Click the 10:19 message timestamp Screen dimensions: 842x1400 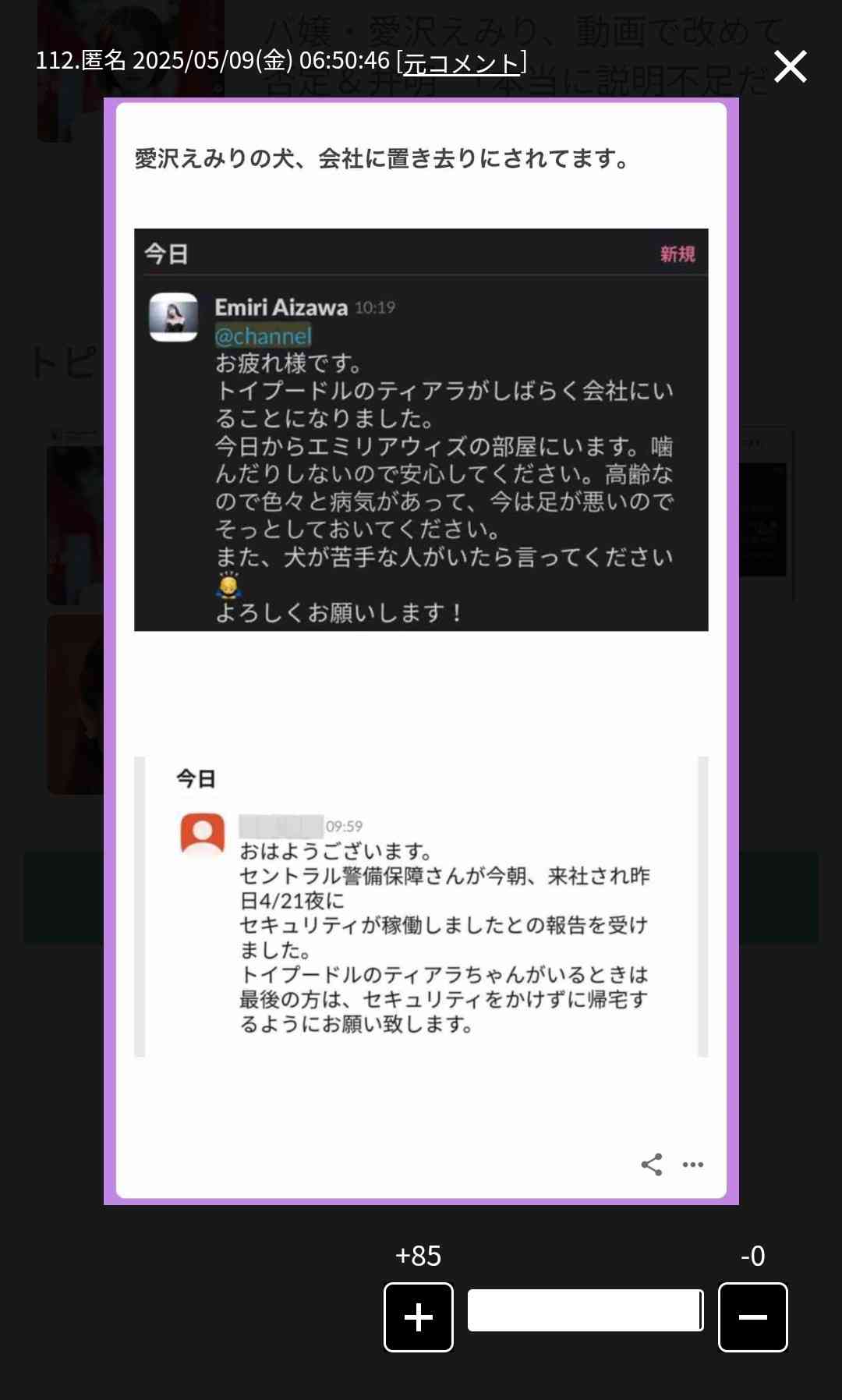[375, 308]
